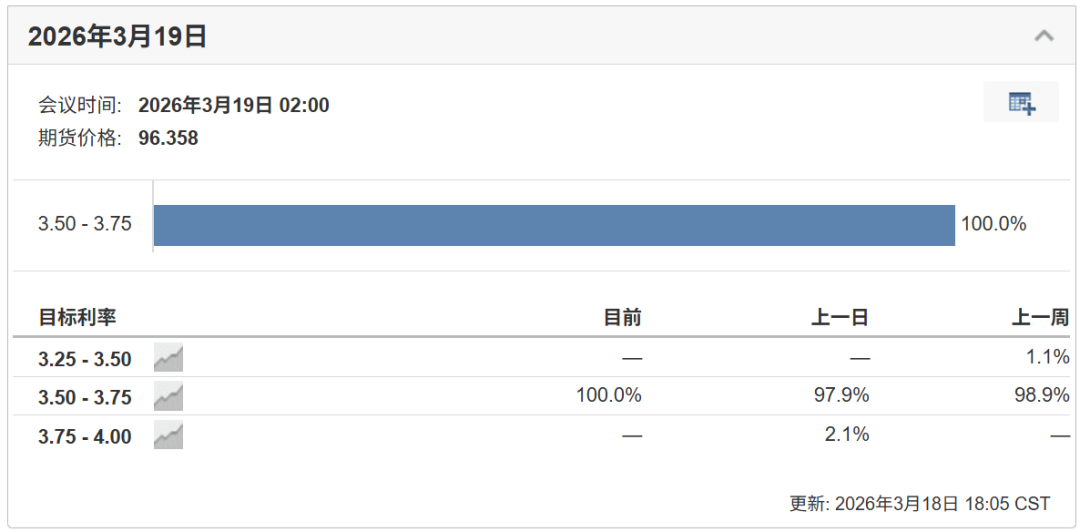The width and height of the screenshot is (1080, 532).
Task: Select the 2026年3月19日 header title
Action: pos(117,37)
